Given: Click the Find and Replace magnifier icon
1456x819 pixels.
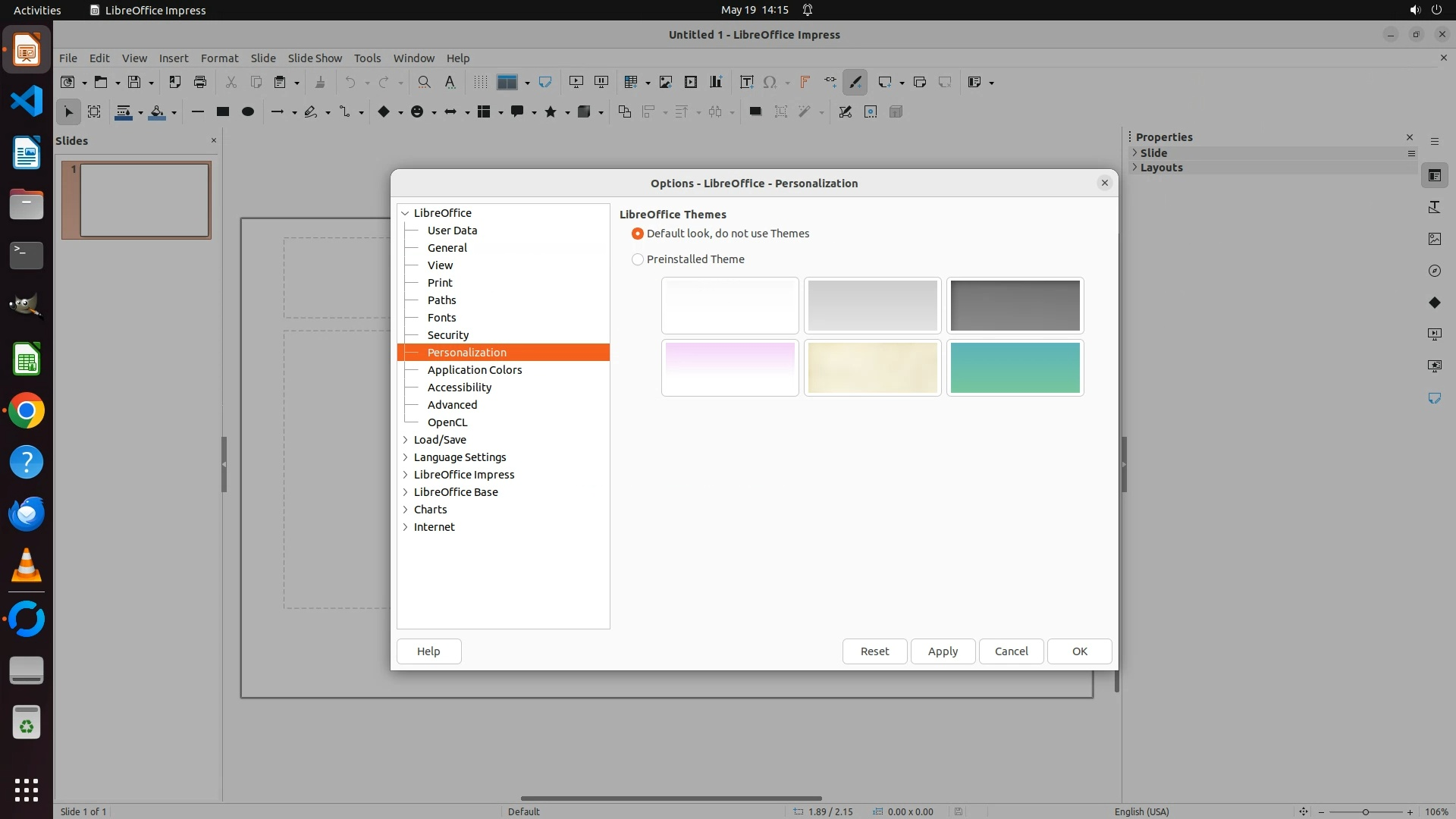Looking at the screenshot, I should [424, 82].
